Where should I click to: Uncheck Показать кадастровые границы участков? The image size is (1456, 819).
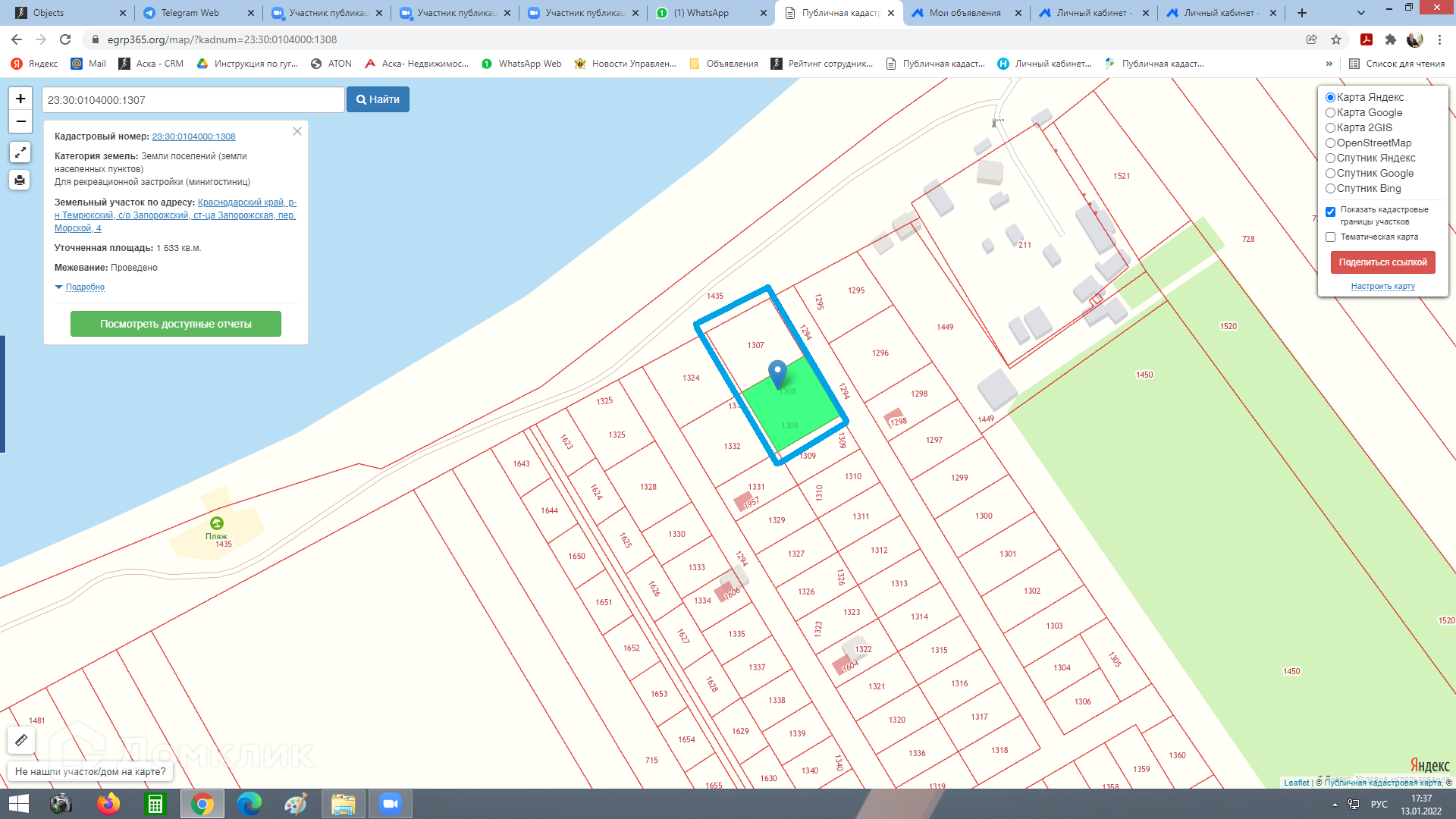click(x=1330, y=212)
